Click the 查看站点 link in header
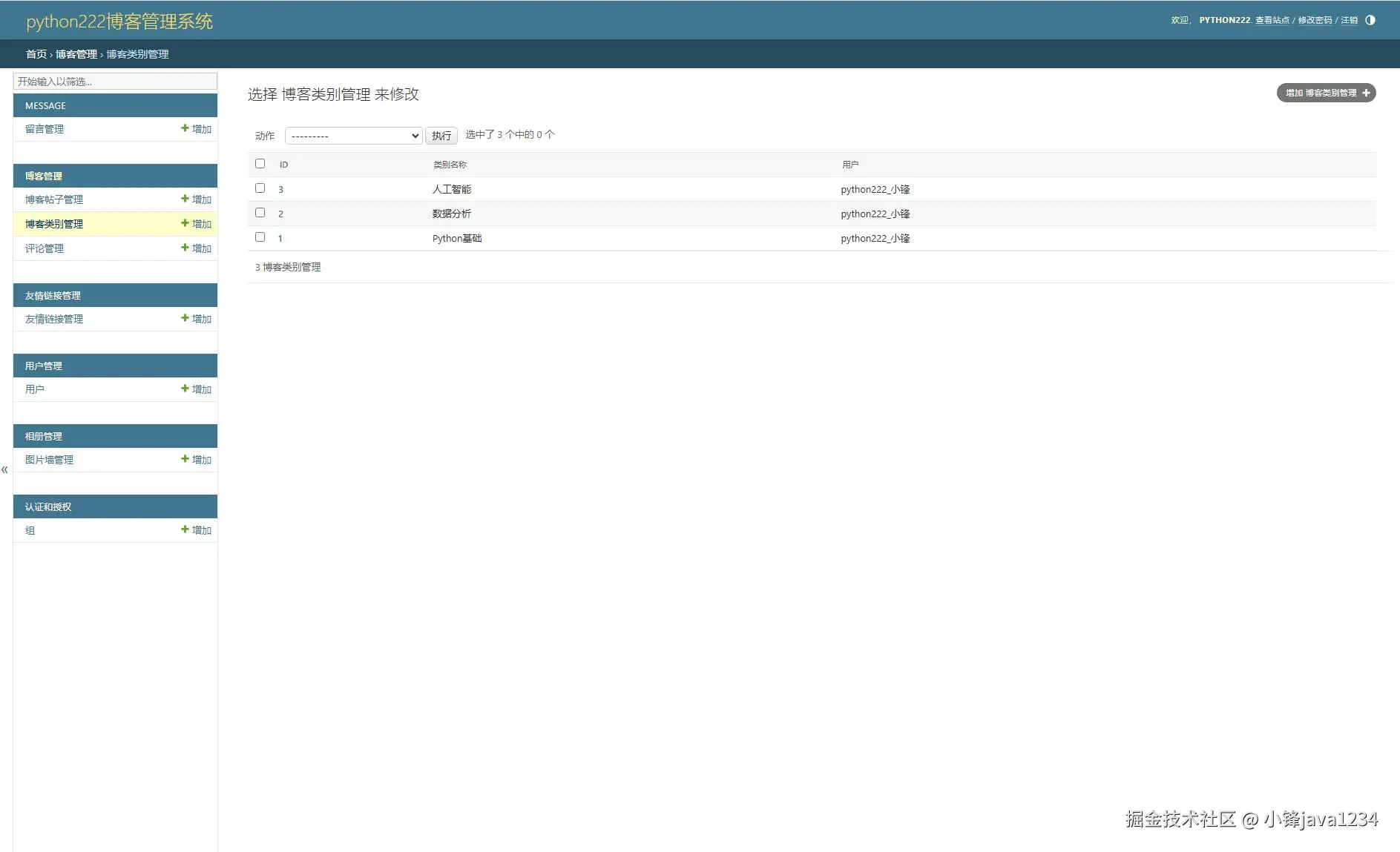Image resolution: width=1400 pixels, height=852 pixels. pos(1272,20)
